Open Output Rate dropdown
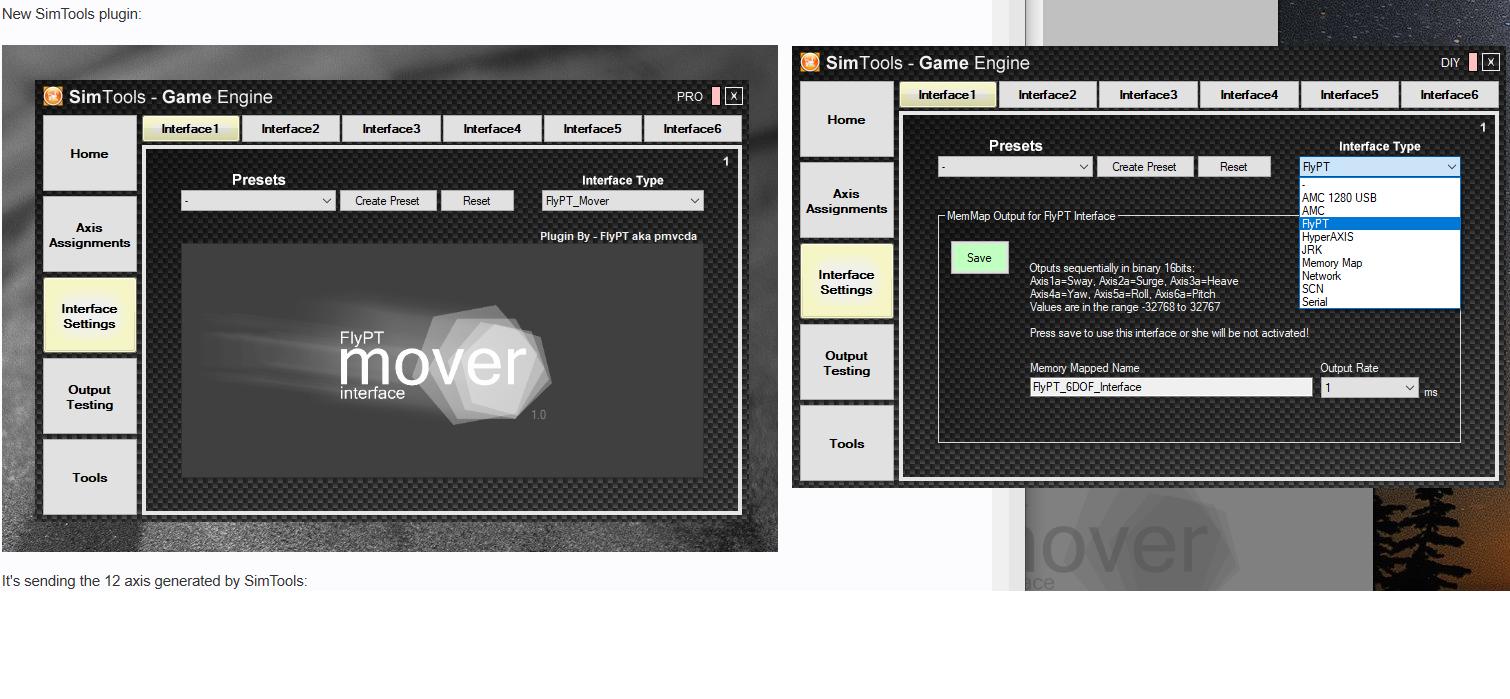Viewport: 1510px width, 699px height. click(x=1370, y=387)
